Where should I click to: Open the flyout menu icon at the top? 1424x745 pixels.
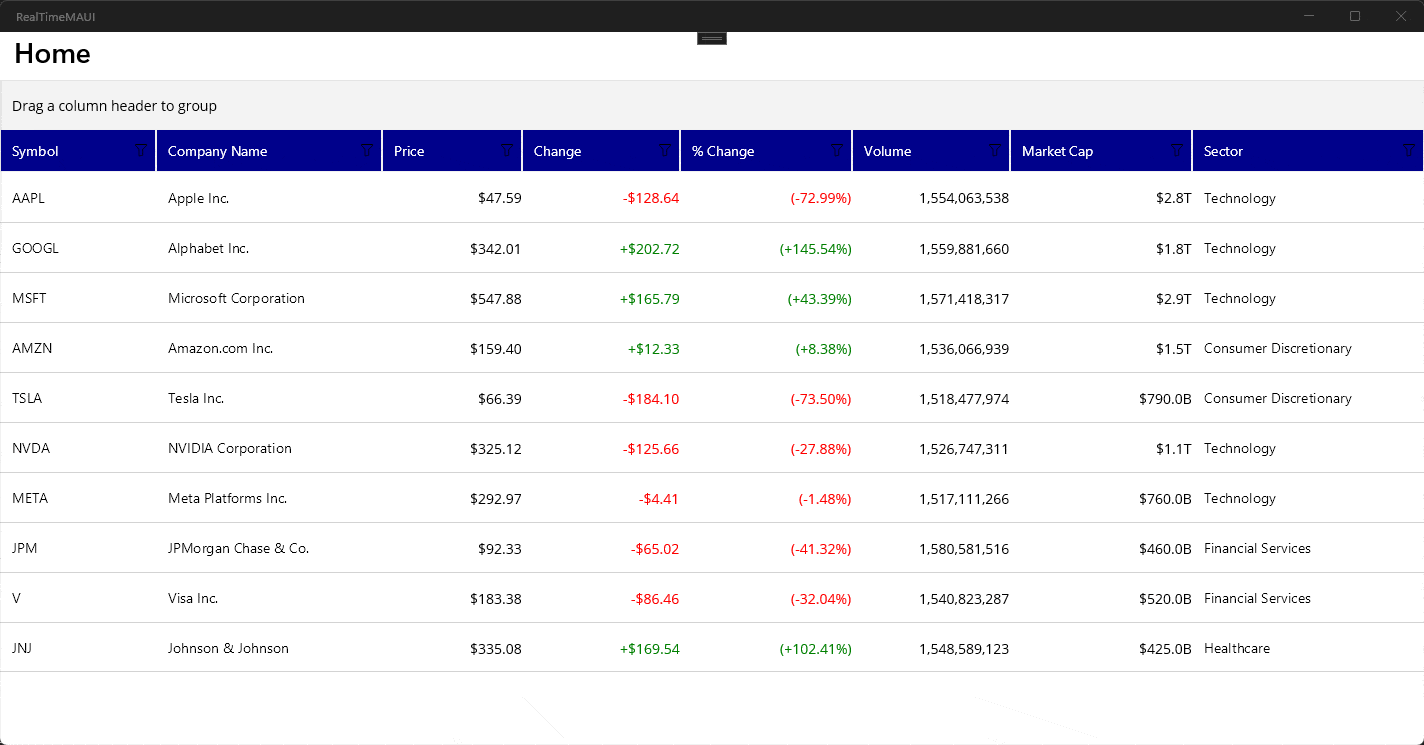(x=711, y=37)
